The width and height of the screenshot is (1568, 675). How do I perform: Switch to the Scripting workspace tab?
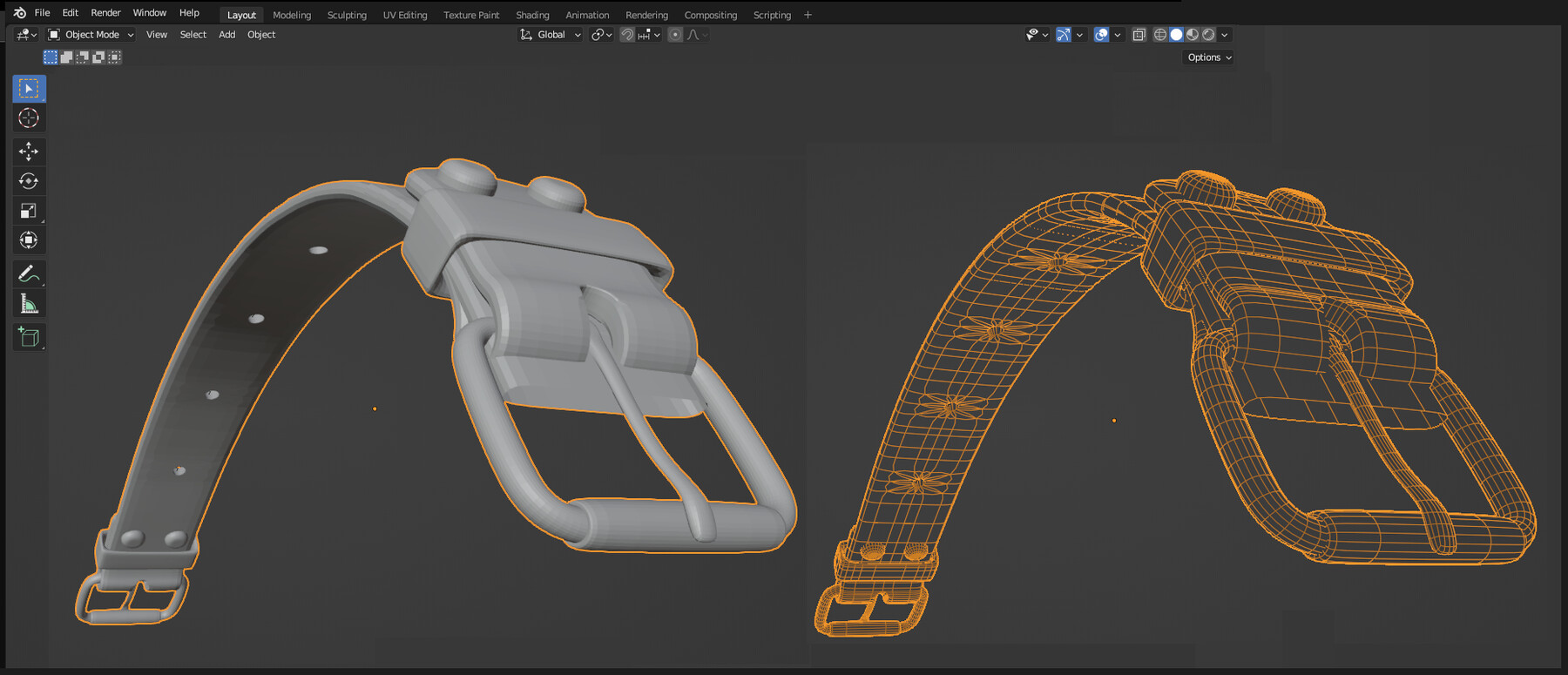[x=772, y=15]
